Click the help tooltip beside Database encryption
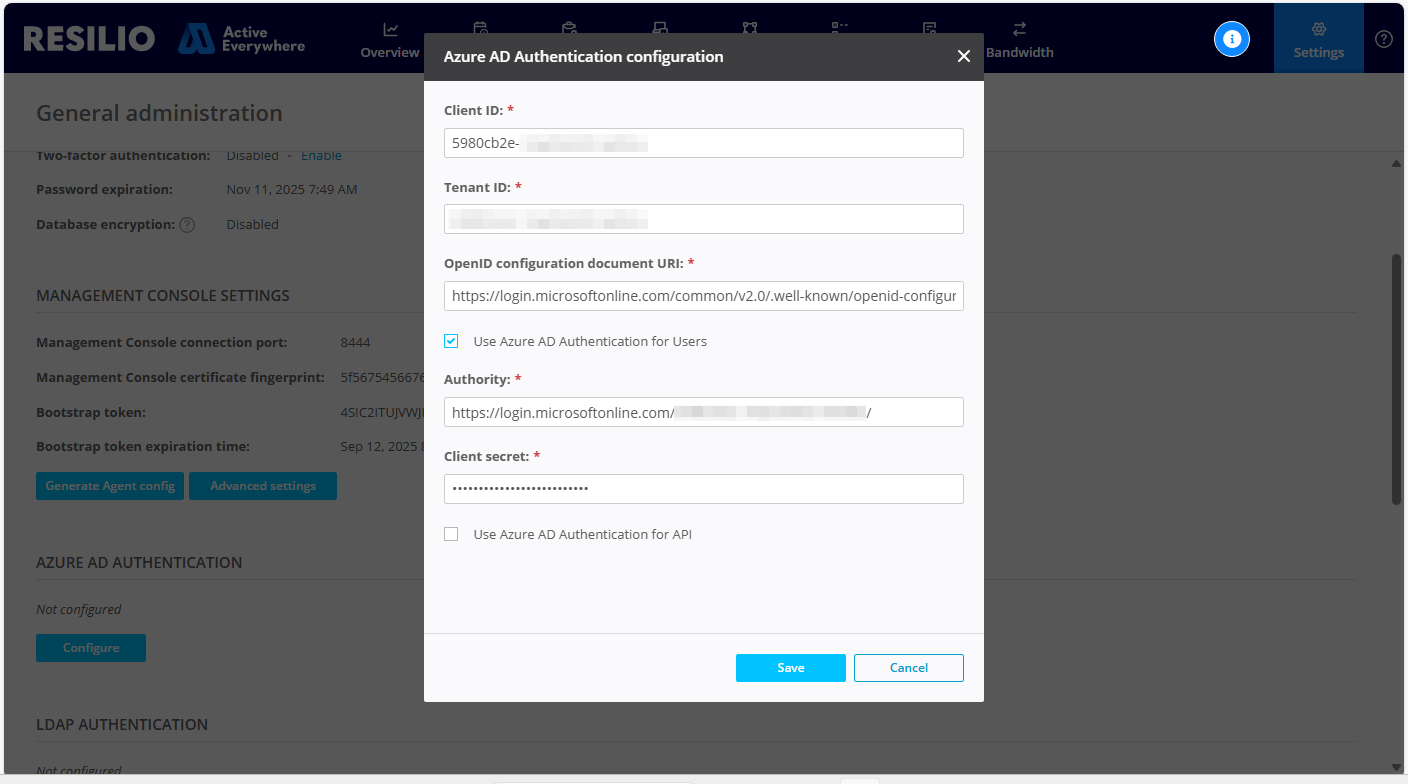The height and width of the screenshot is (784, 1408). point(187,224)
